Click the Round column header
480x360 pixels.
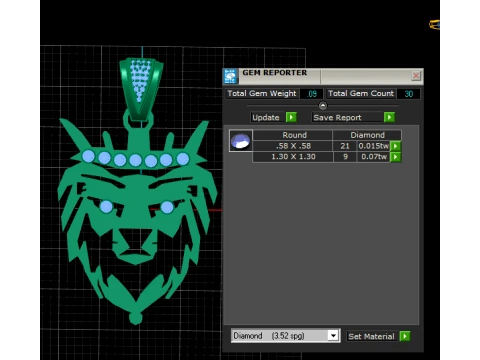click(x=293, y=135)
